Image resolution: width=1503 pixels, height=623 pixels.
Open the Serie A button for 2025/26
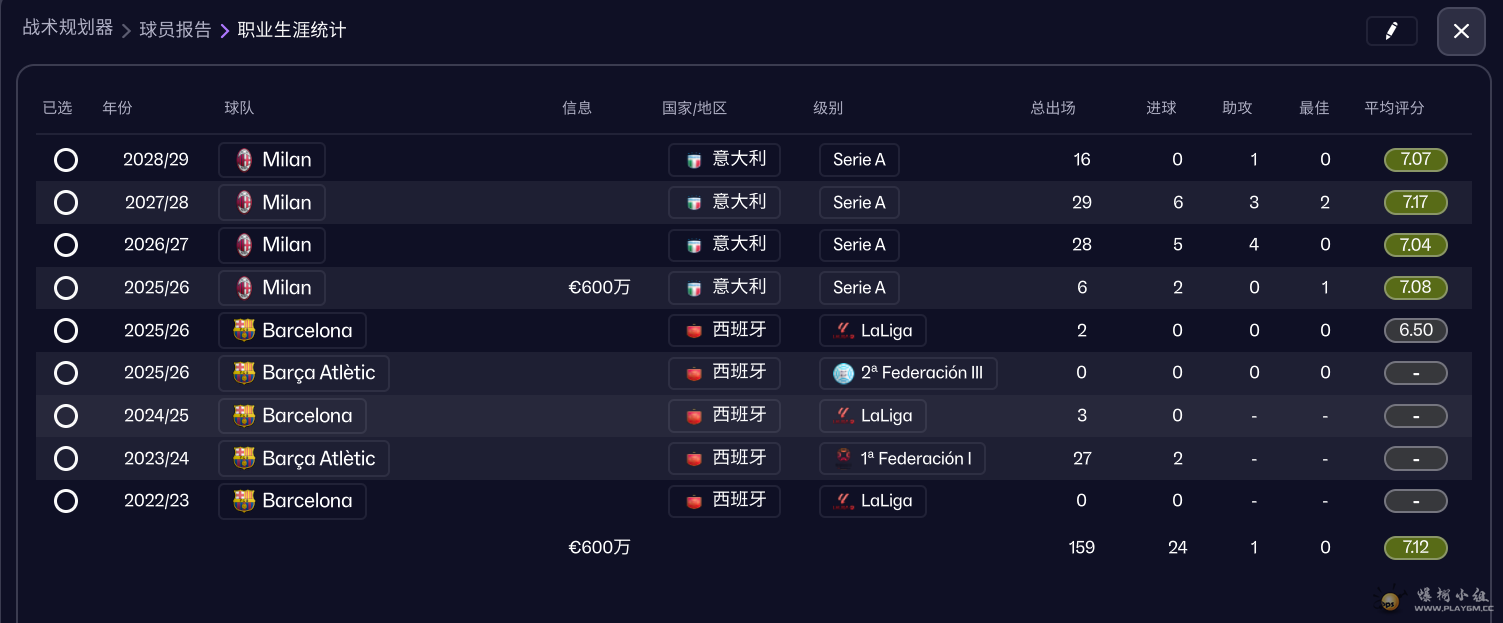tap(859, 288)
